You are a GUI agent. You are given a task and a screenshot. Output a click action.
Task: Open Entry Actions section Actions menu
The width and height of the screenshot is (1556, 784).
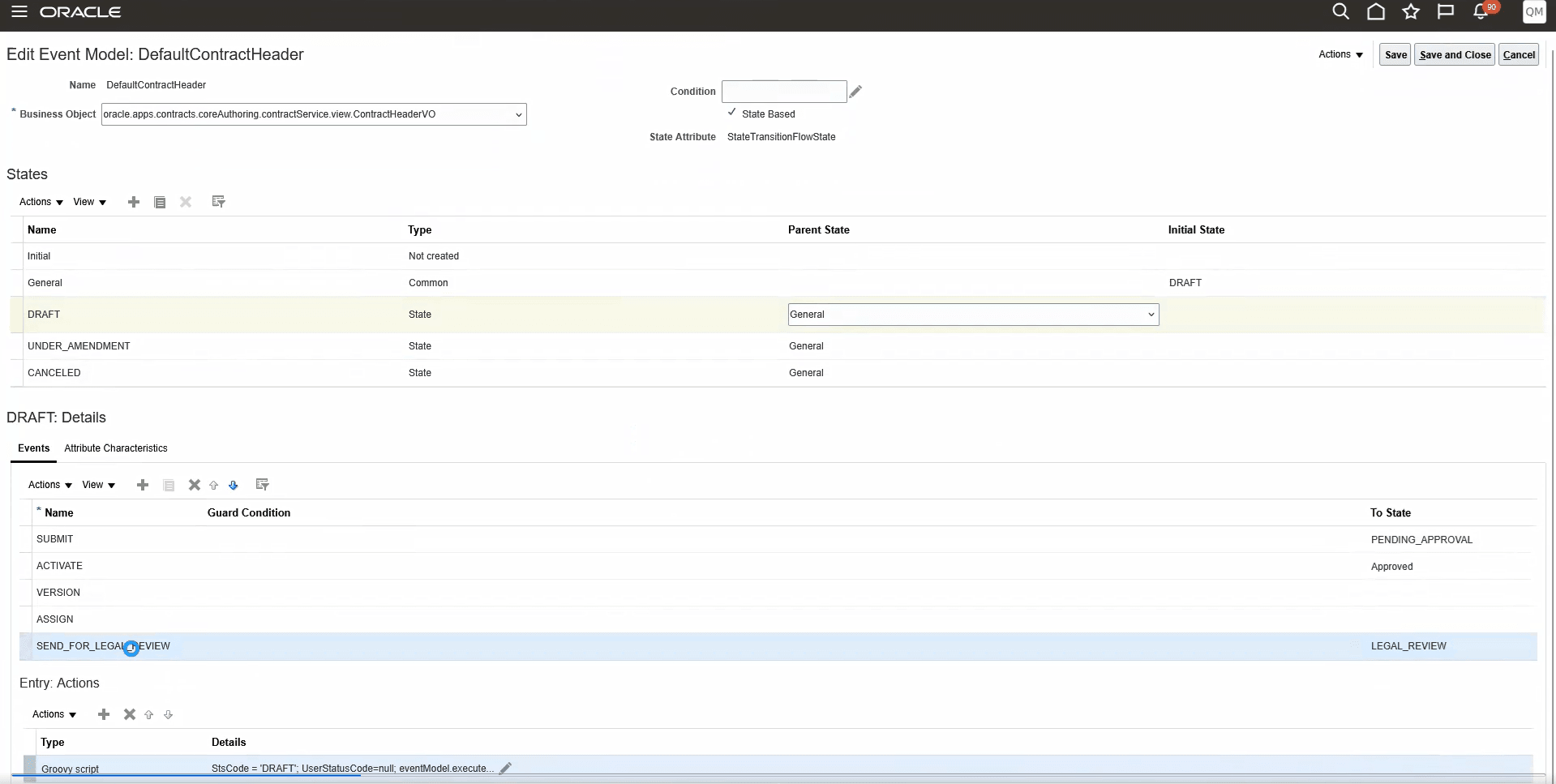pos(54,714)
